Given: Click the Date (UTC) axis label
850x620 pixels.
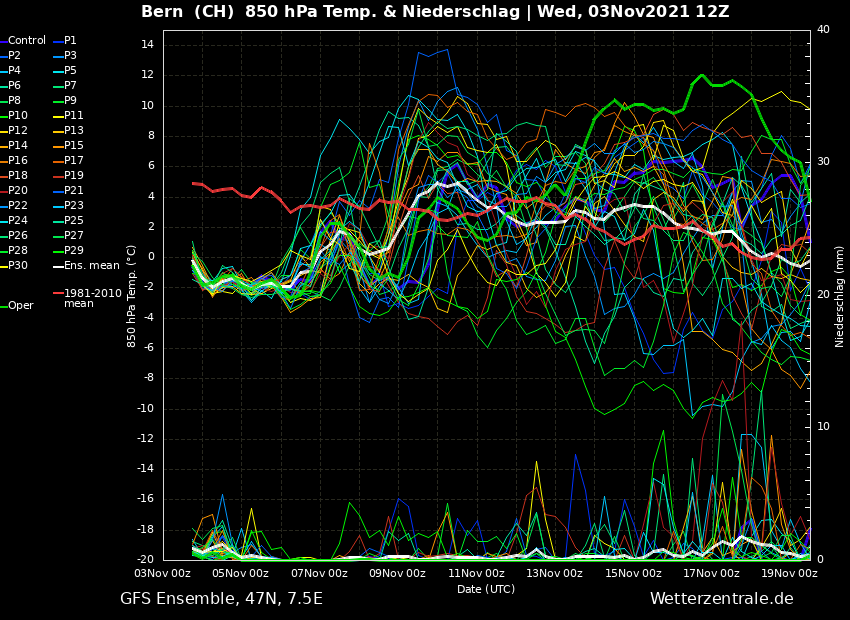Looking at the screenshot, I should tap(486, 590).
